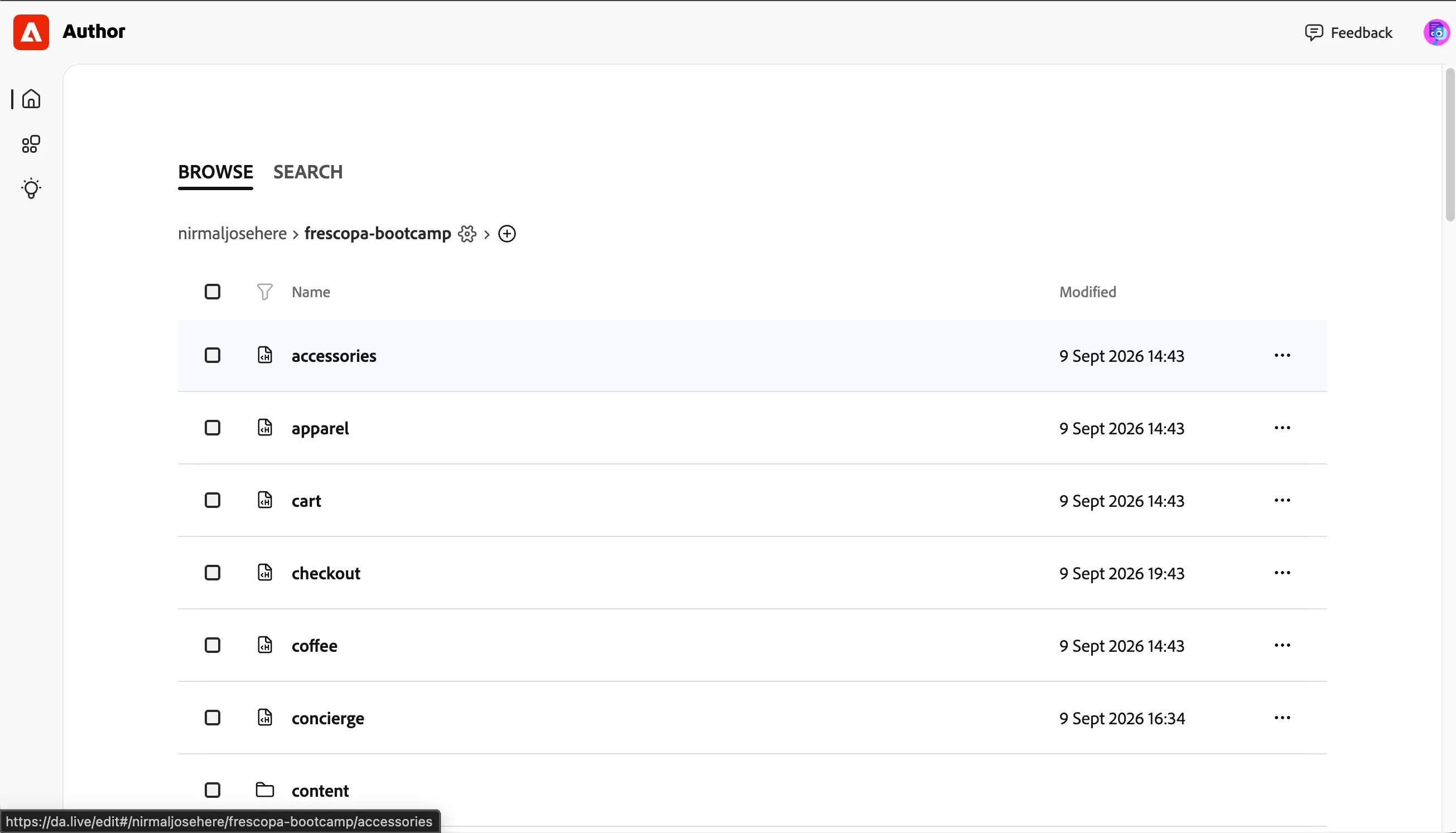Open the Apps sidebar icon

tap(31, 144)
